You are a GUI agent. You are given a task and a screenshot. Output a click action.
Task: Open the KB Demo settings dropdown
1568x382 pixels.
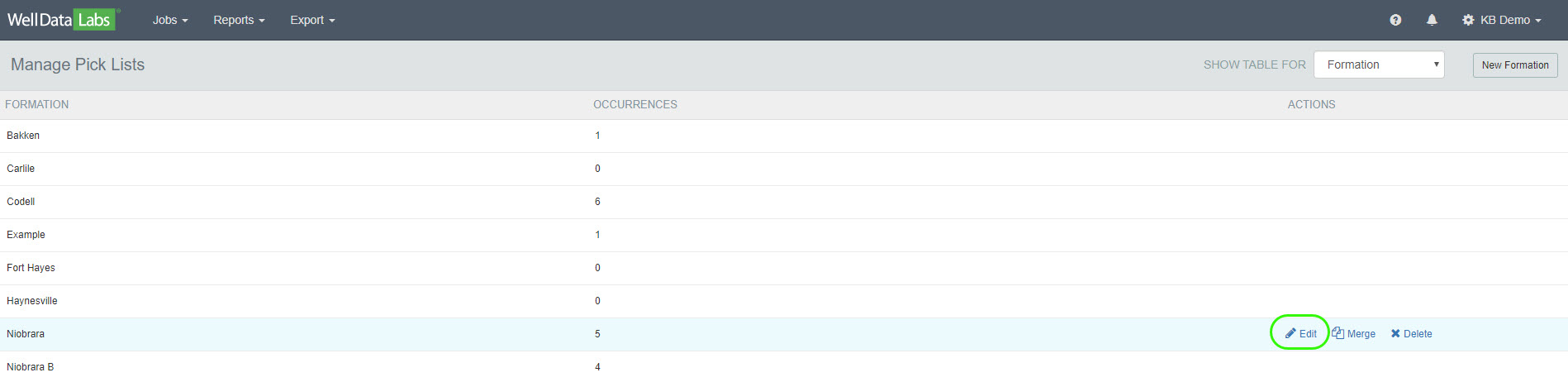1501,20
